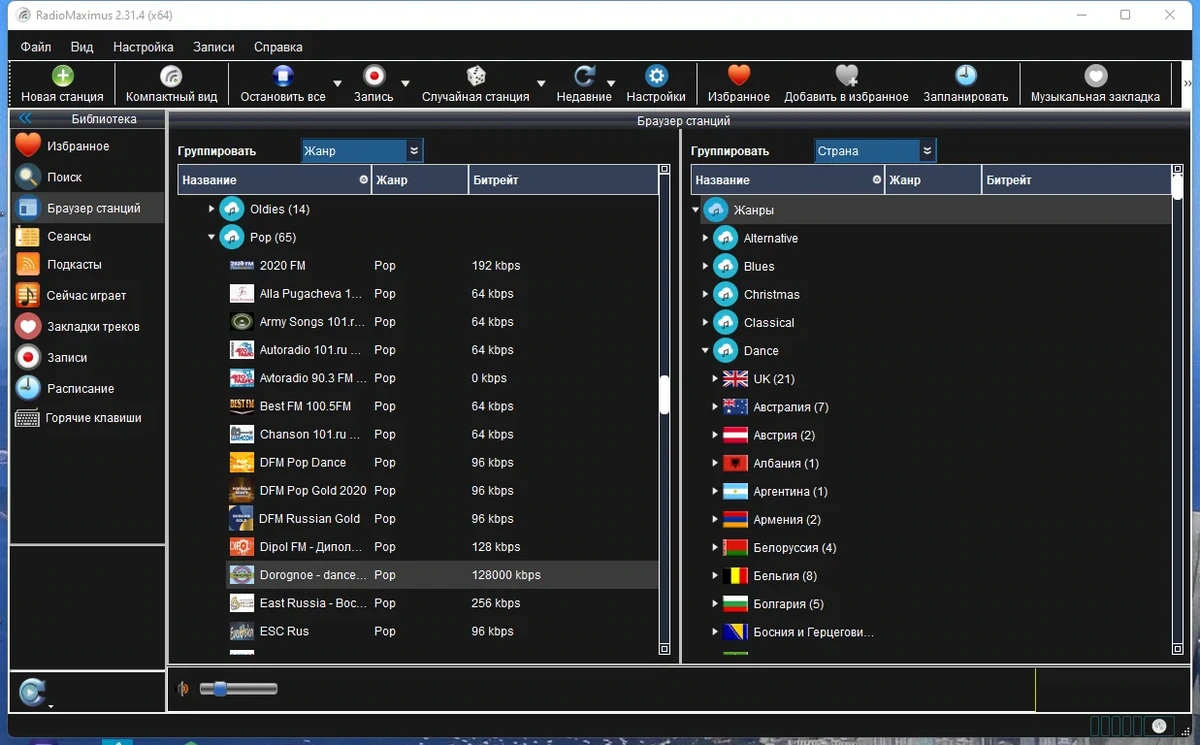Open the Запись dropdown arrow
1200x745 pixels.
[405, 84]
